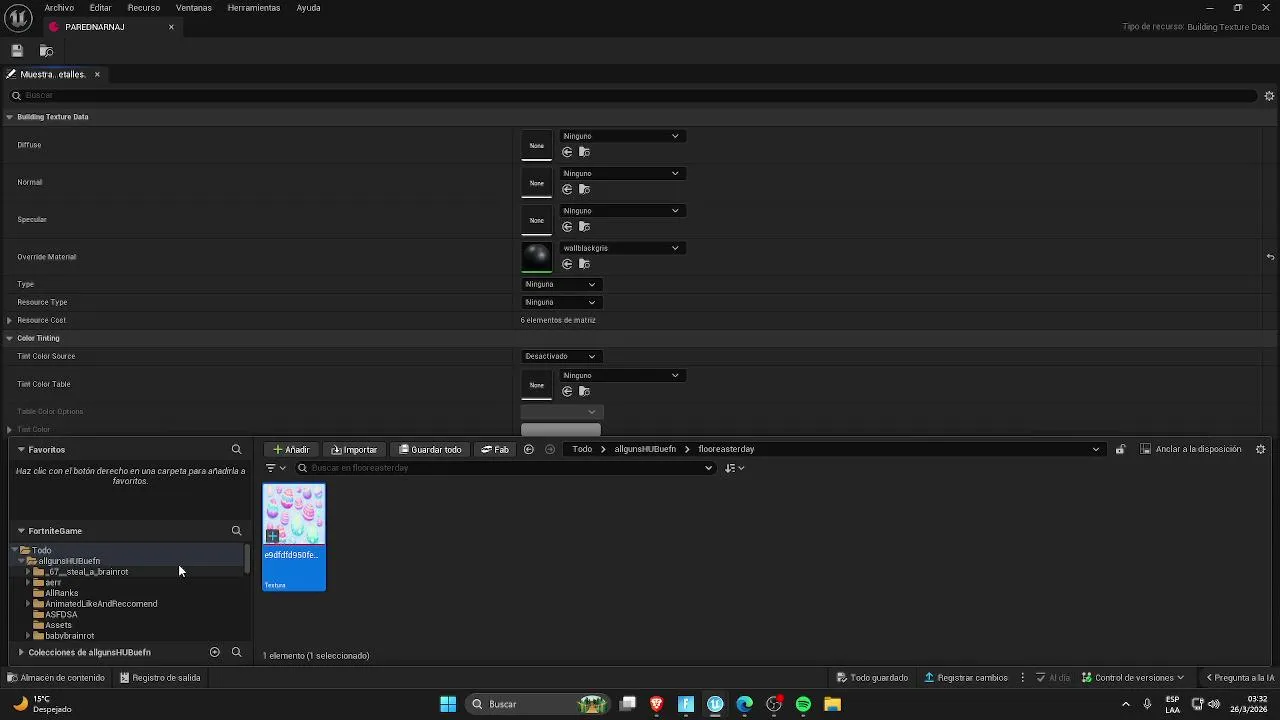Search icon in Colecciones panel
This screenshot has height=720, width=1280.
tap(236, 652)
